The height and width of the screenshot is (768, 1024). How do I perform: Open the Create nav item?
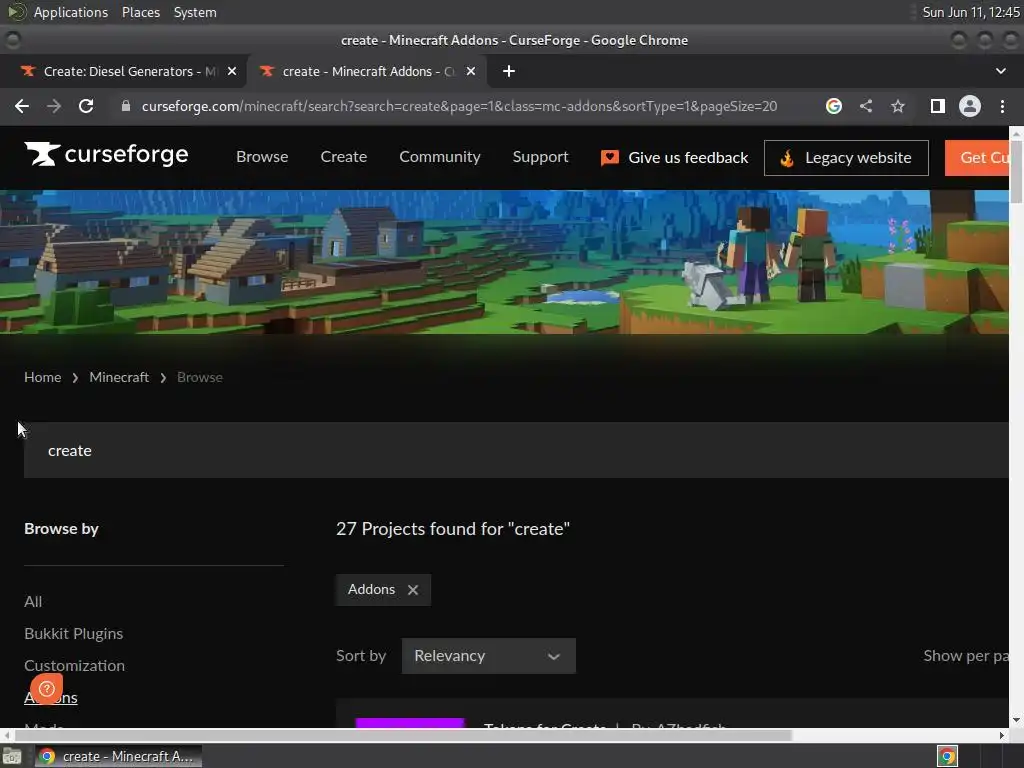pos(344,157)
